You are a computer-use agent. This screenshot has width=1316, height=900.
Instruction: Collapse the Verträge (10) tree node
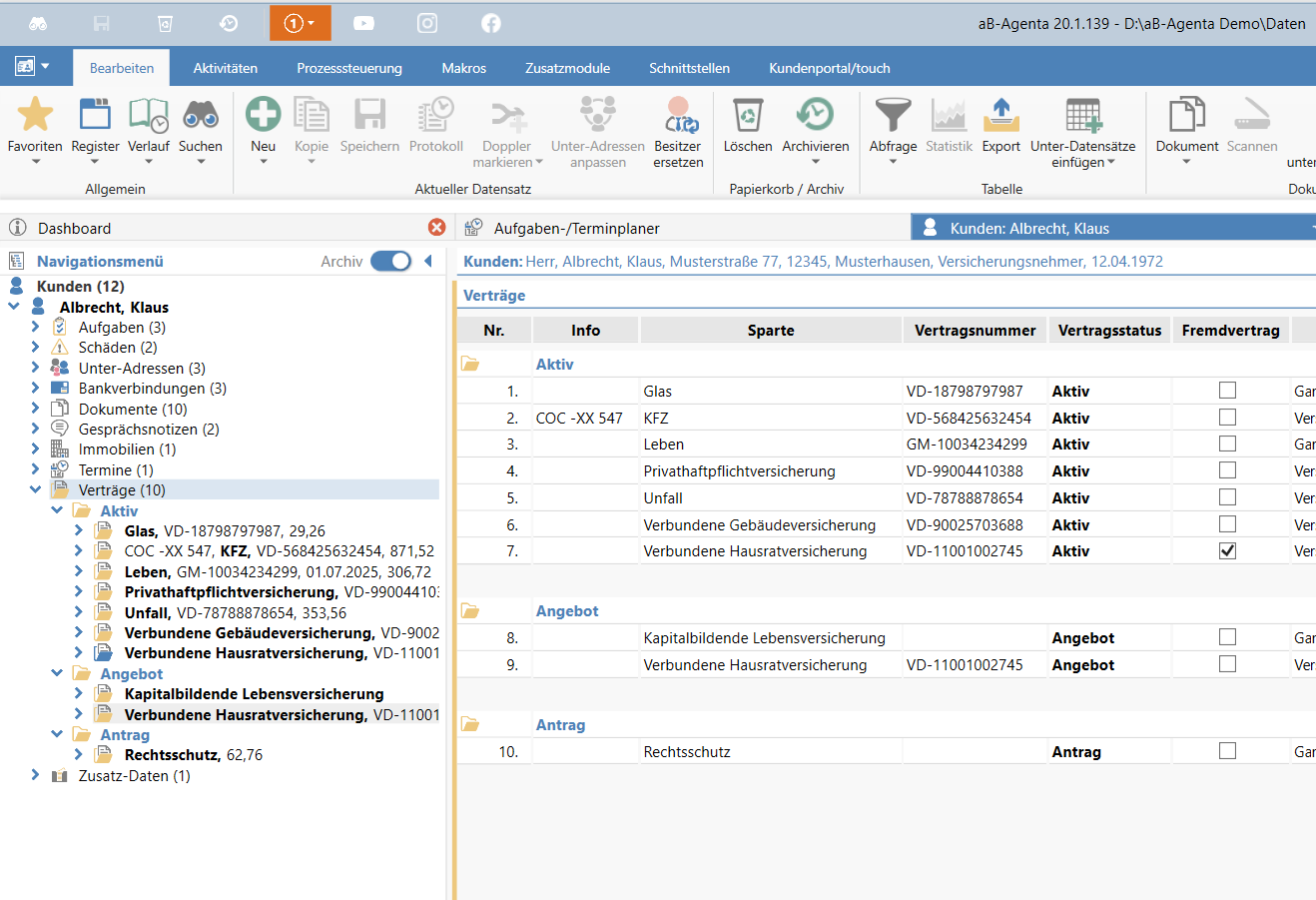[35, 489]
